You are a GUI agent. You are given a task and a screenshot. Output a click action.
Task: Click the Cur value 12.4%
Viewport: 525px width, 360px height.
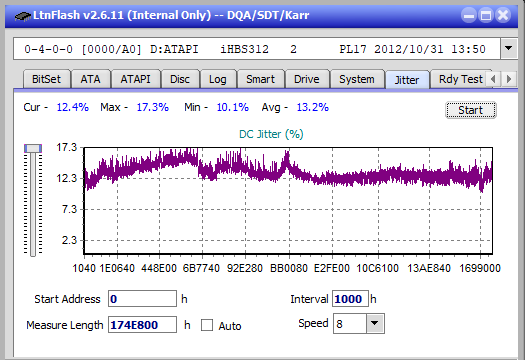(x=72, y=107)
